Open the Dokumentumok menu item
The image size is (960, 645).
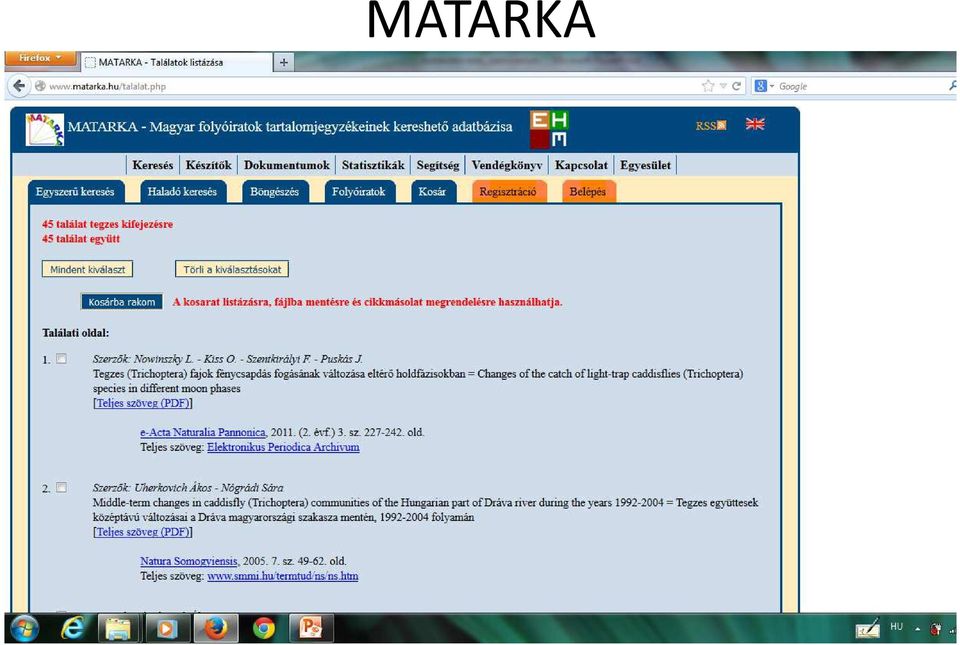pos(287,165)
